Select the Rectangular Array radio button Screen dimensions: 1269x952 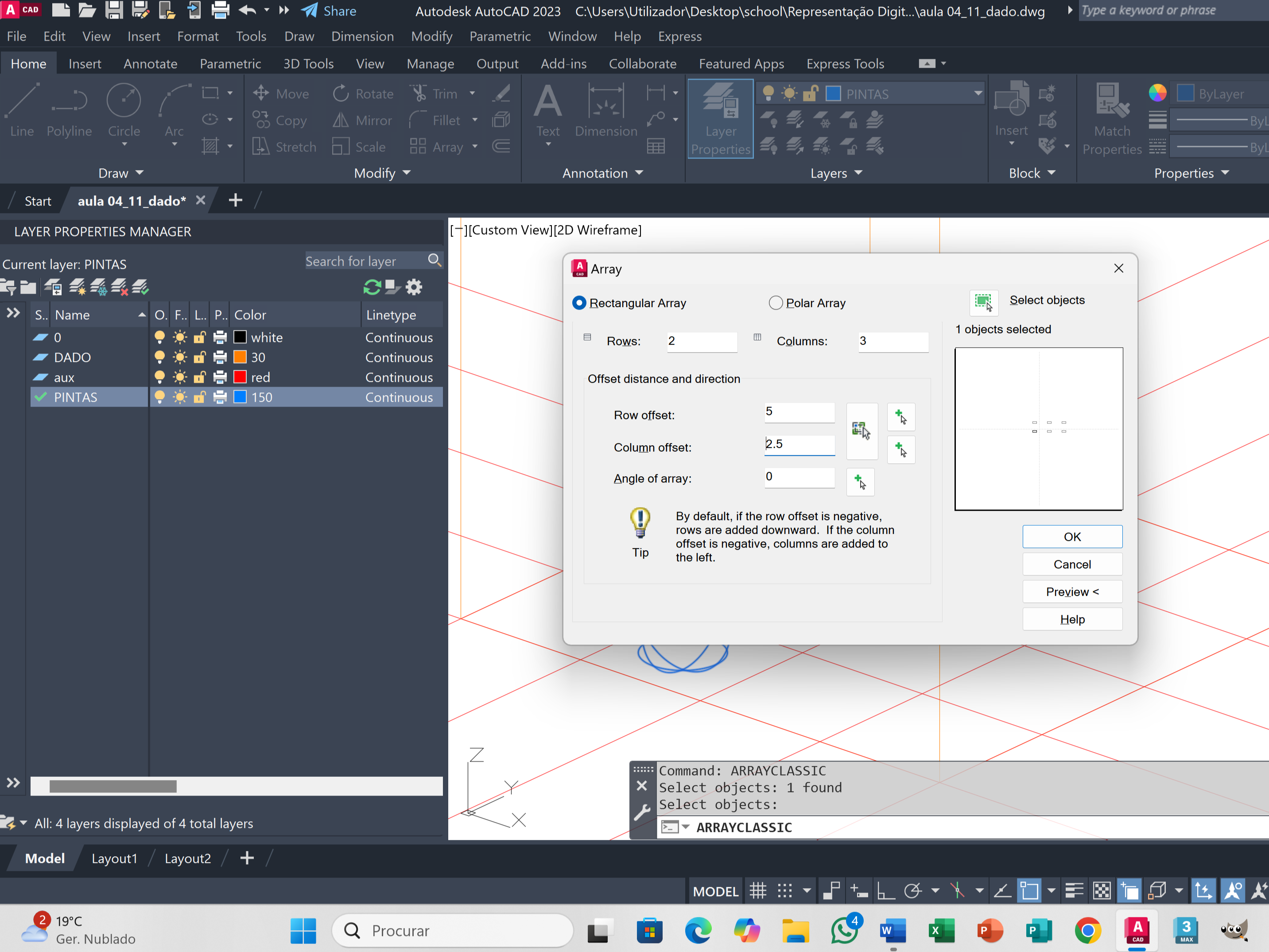click(x=579, y=303)
